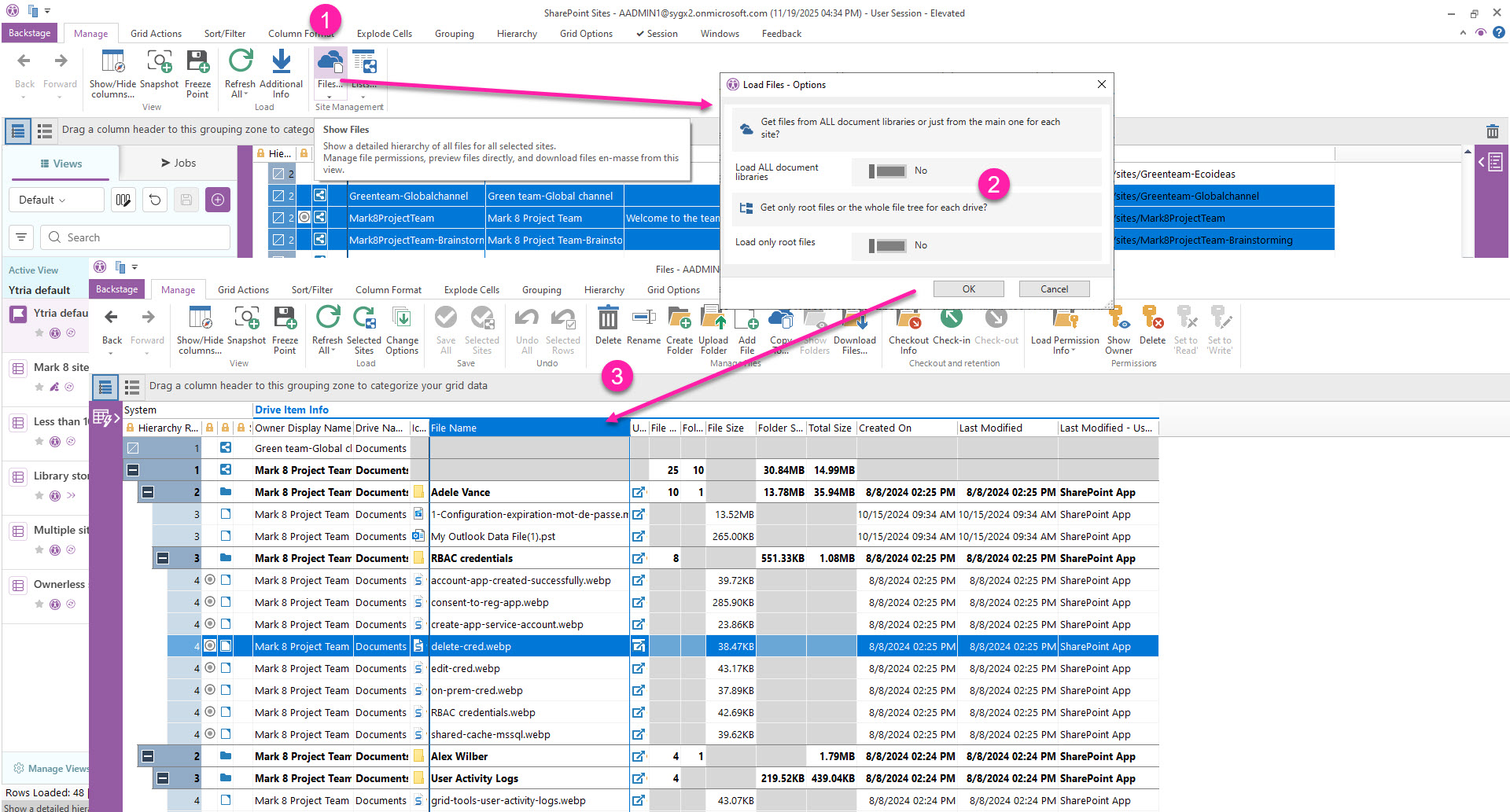
Task: Click the Refresh All icon in top ribbon
Action: tap(241, 62)
